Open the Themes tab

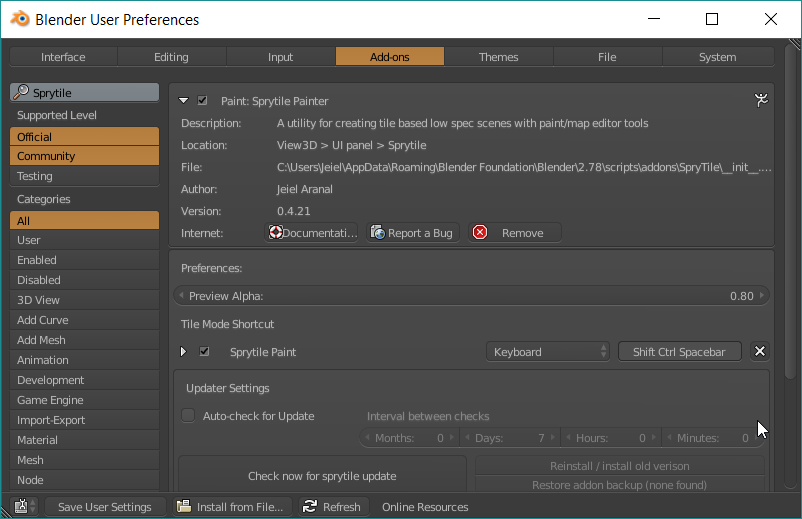(498, 57)
